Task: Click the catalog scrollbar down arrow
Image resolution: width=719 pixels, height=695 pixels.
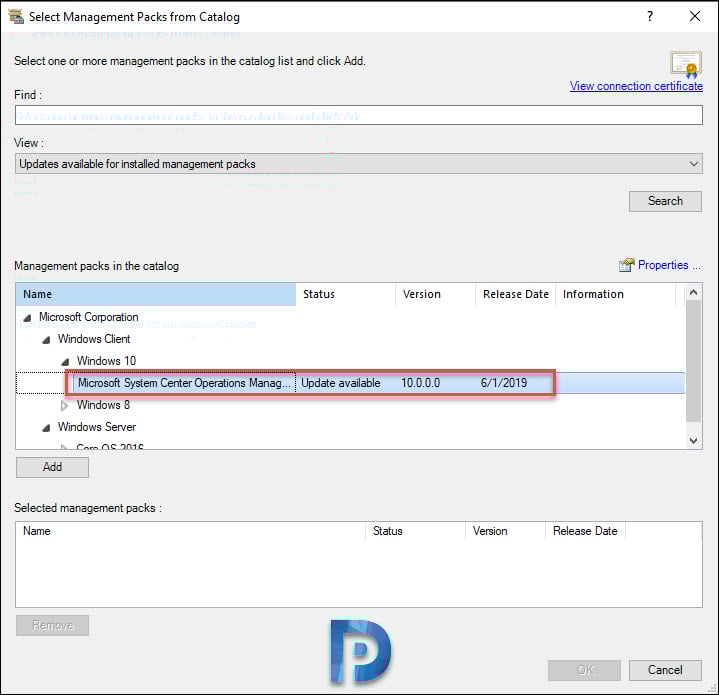Action: click(x=693, y=441)
